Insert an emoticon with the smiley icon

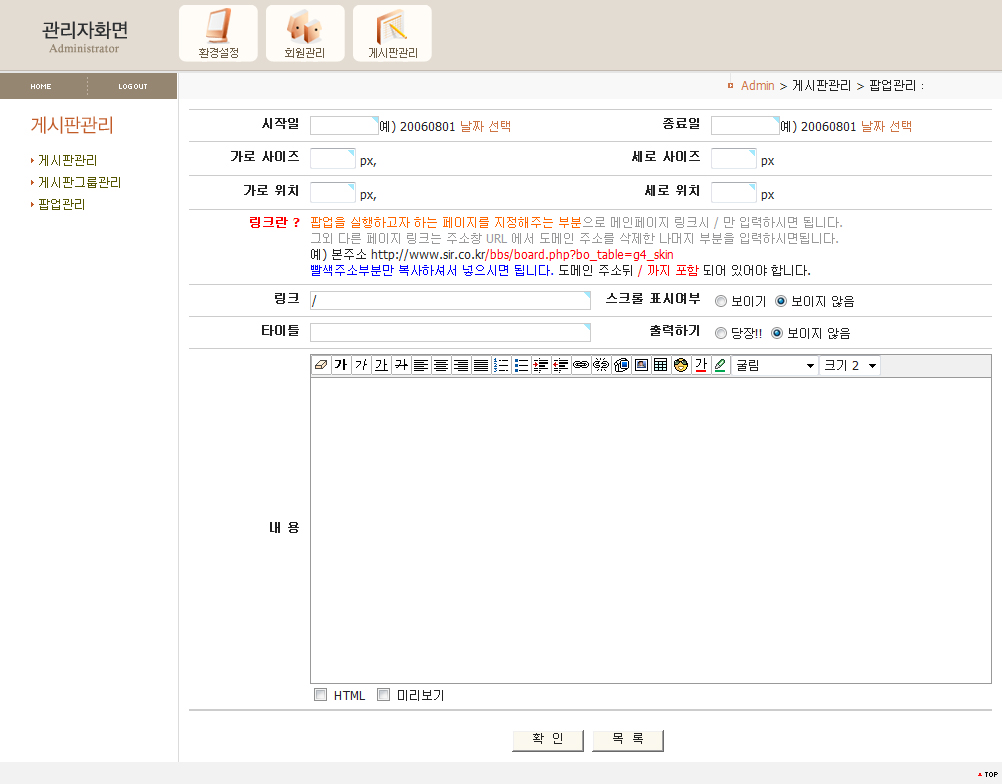[681, 366]
